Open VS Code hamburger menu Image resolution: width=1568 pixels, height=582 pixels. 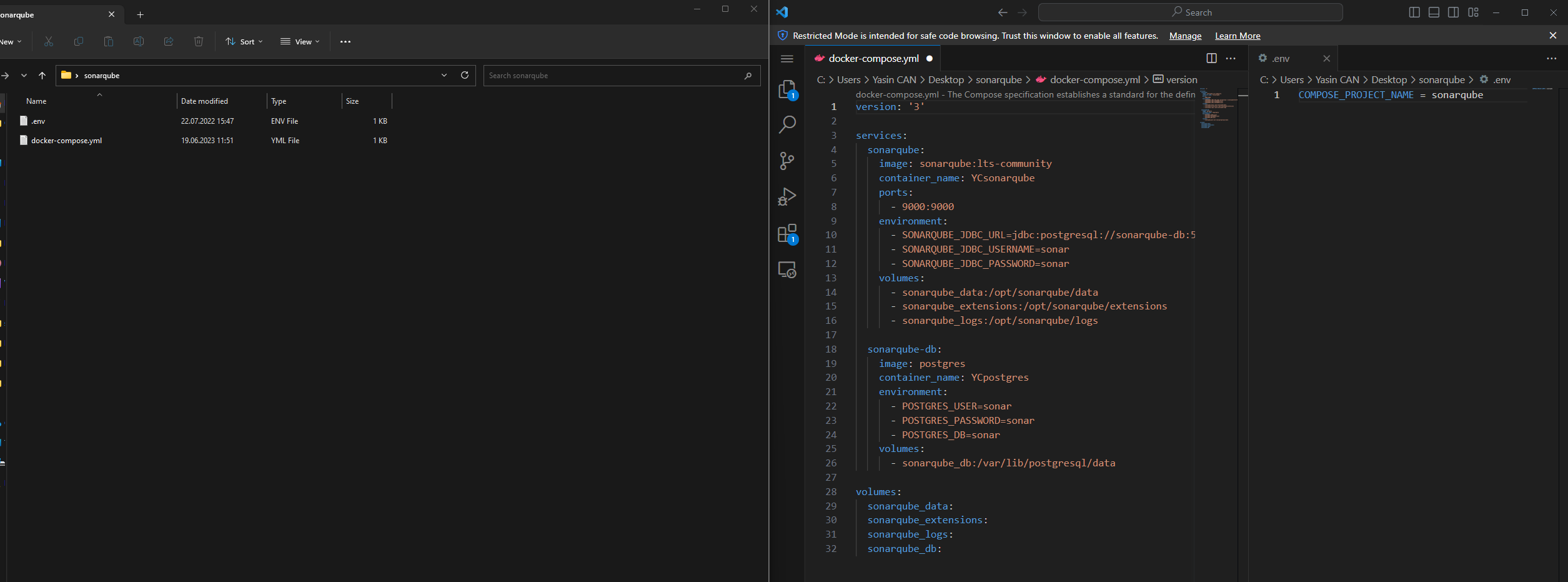pos(787,59)
